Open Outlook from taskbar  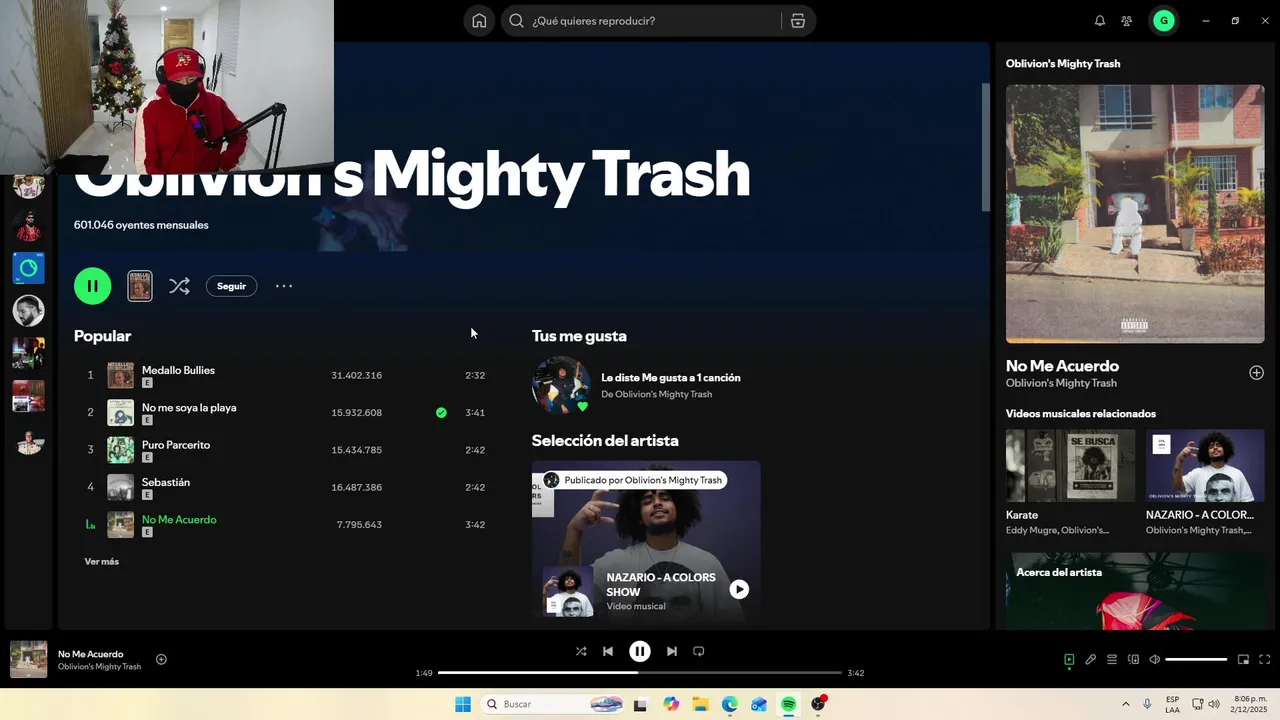click(759, 704)
